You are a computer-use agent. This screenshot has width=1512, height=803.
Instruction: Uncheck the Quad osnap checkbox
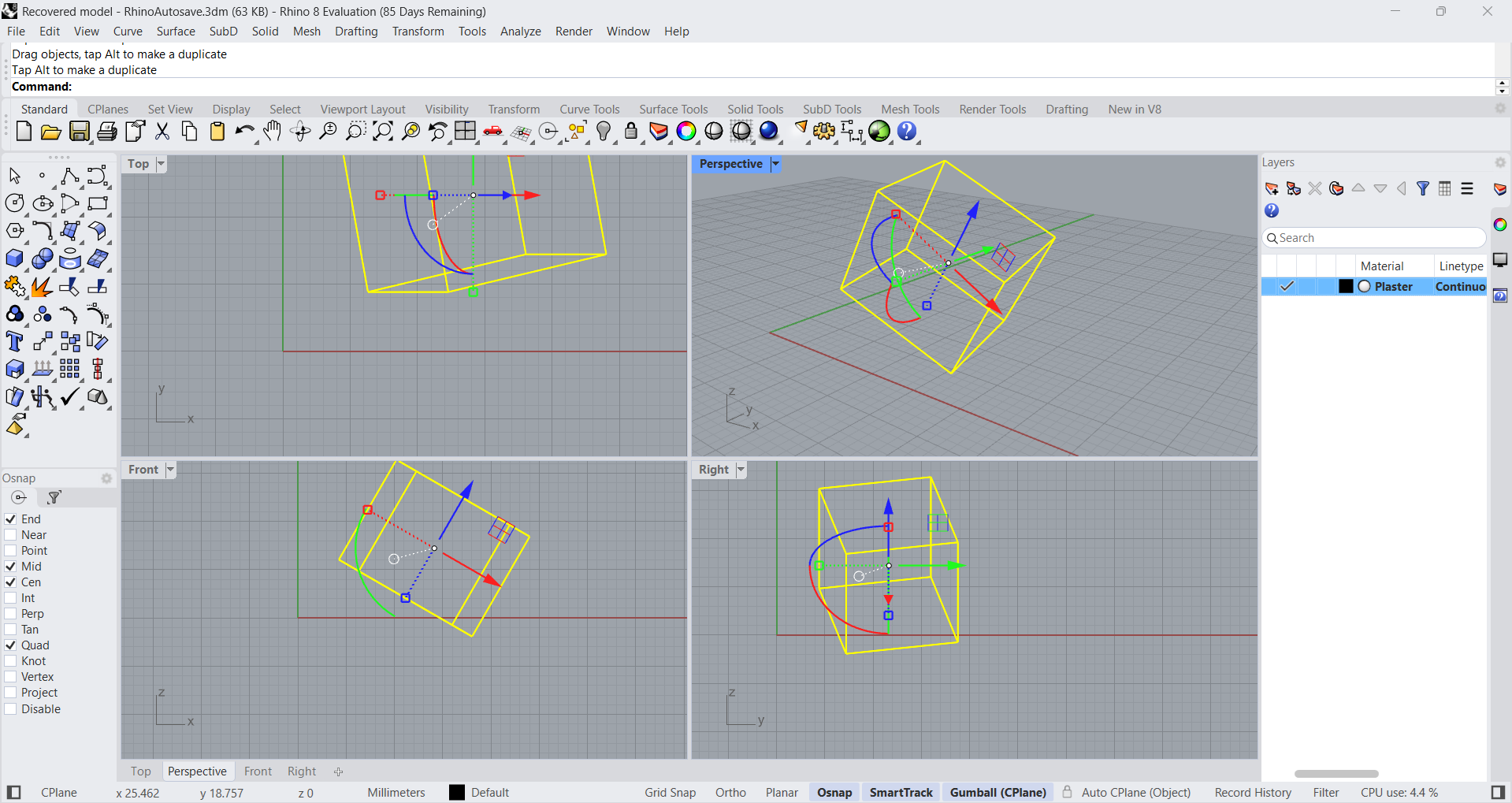pos(11,645)
